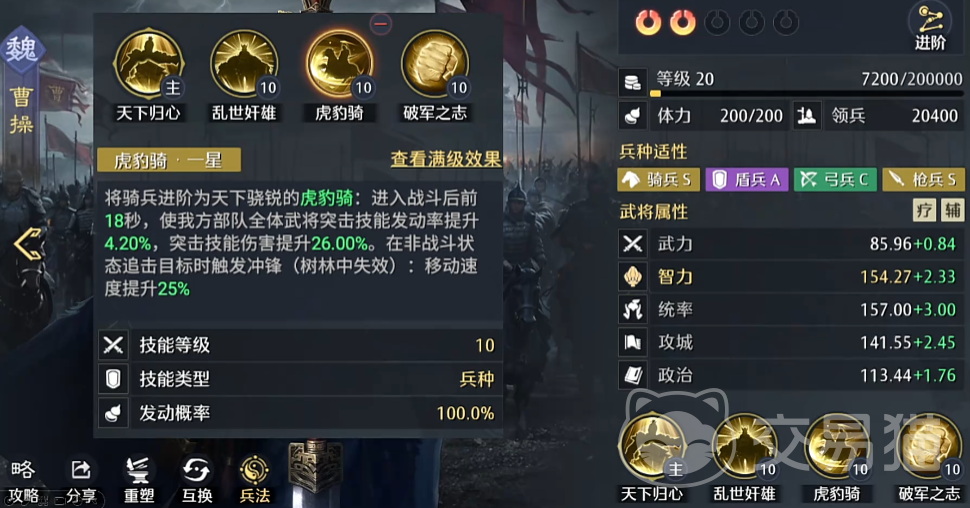Click the 分享 share icon

click(81, 479)
